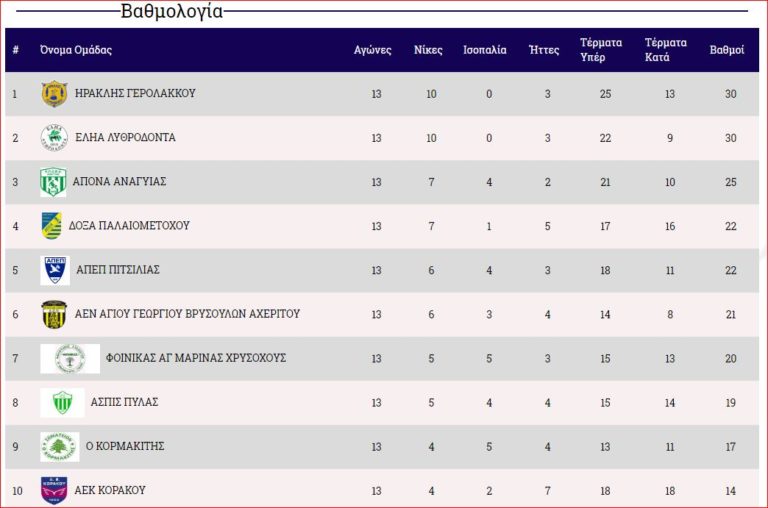Select ΗΡΑΚΛΗΣ ΓΕΡΟΛΑΚΚΟΥ goals-for value 25
Image resolution: width=768 pixels, height=508 pixels.
605,94
